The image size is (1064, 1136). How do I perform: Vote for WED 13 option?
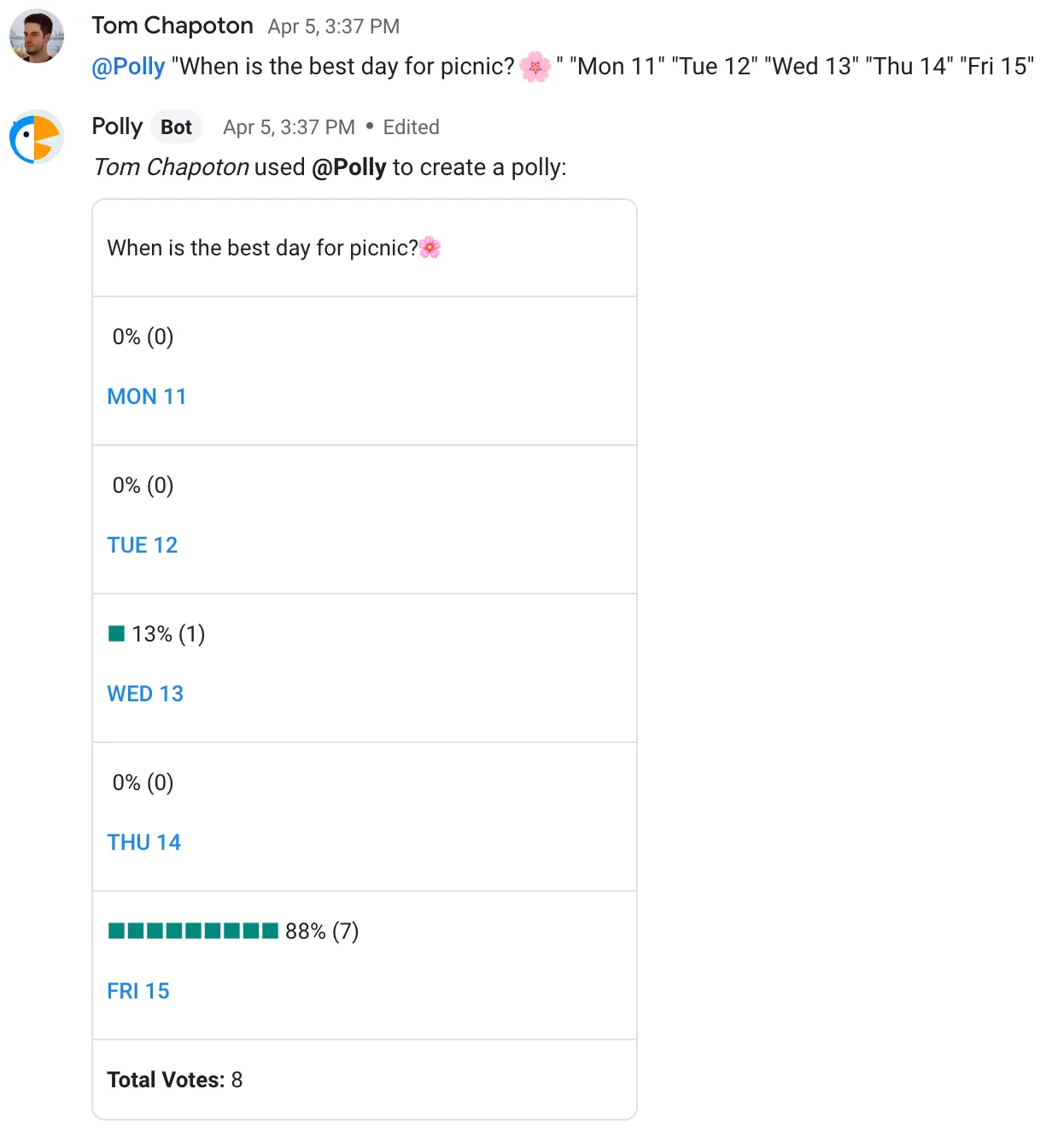[145, 694]
